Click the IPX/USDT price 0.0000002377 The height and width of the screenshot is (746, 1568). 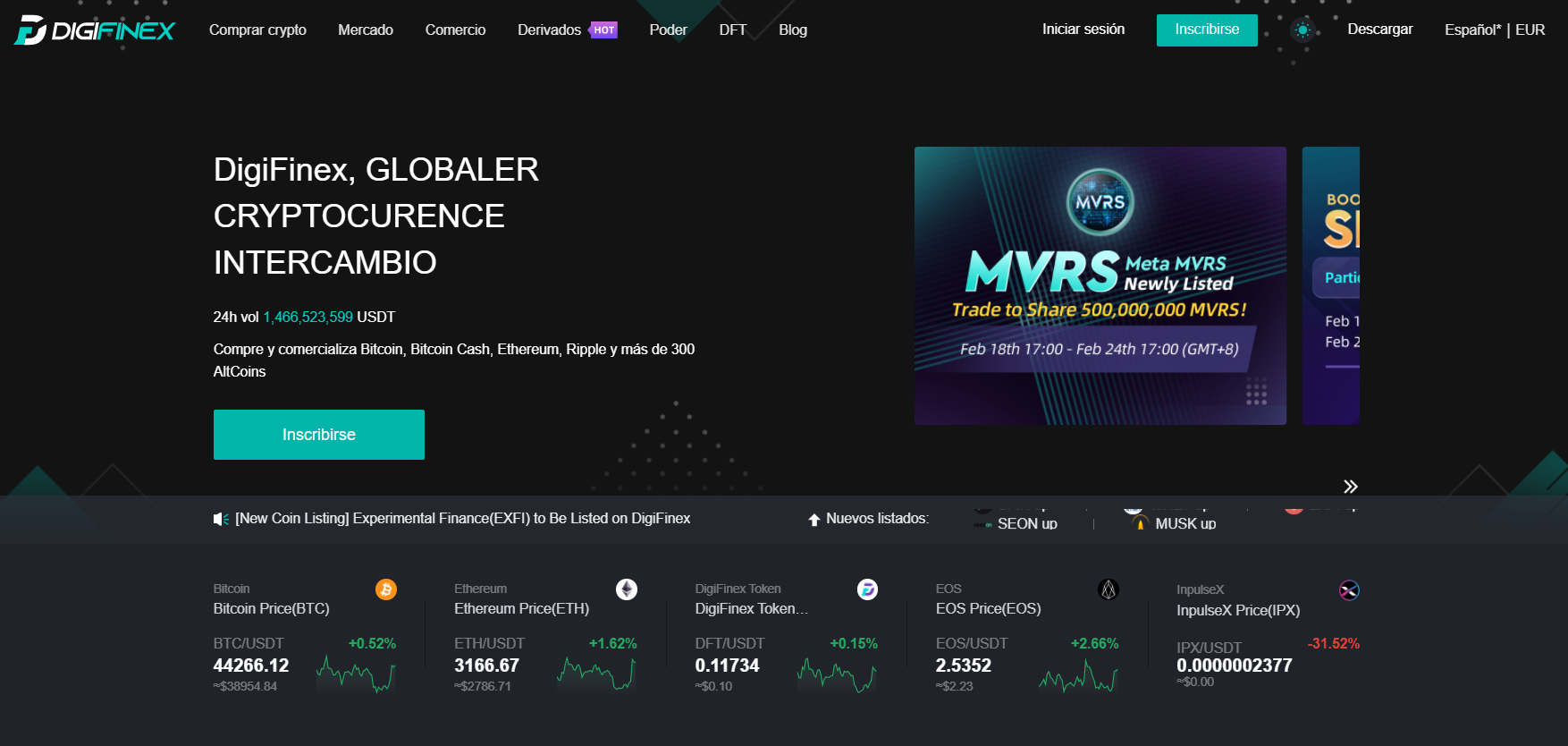[x=1235, y=665]
